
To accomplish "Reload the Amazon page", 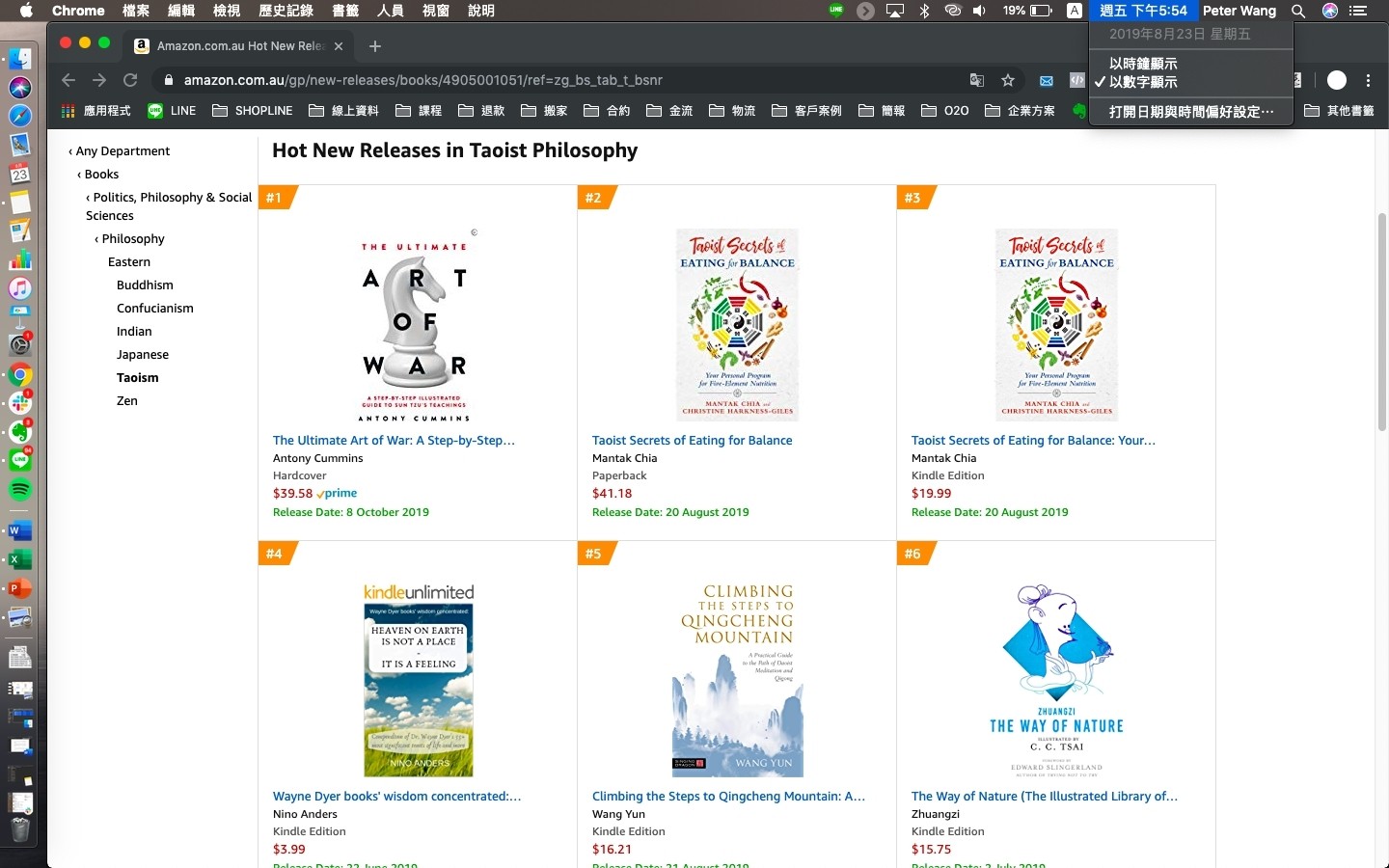I will (130, 80).
